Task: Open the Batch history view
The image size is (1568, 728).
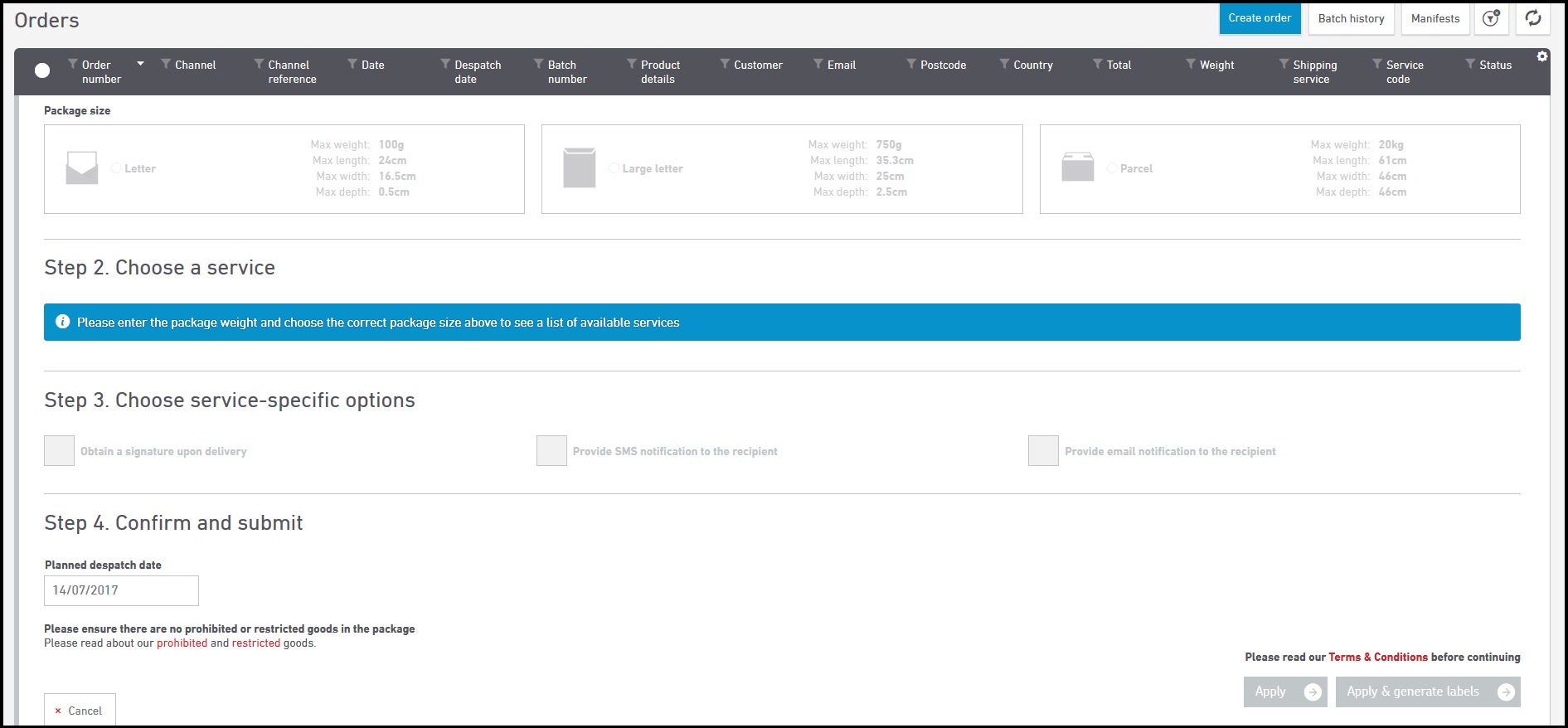Action: point(1351,18)
